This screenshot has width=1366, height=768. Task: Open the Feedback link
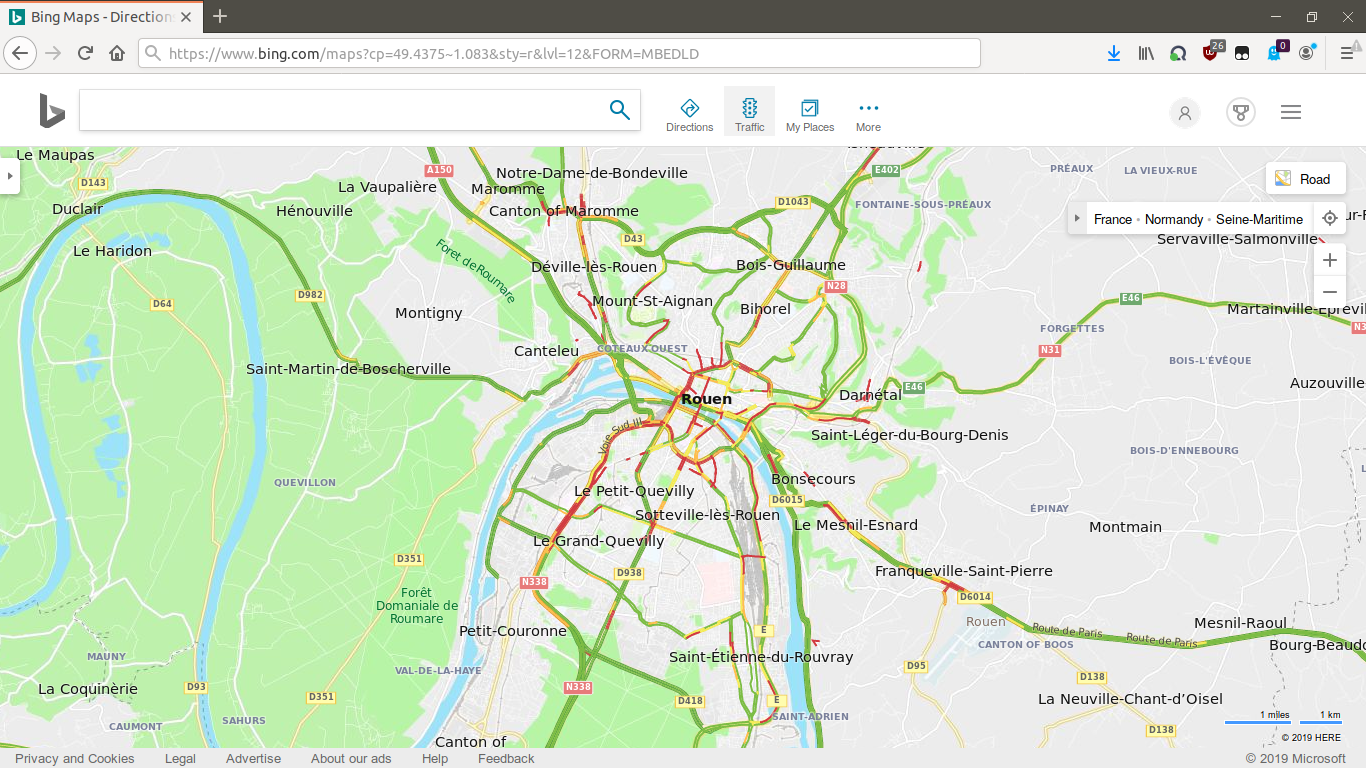pos(506,758)
